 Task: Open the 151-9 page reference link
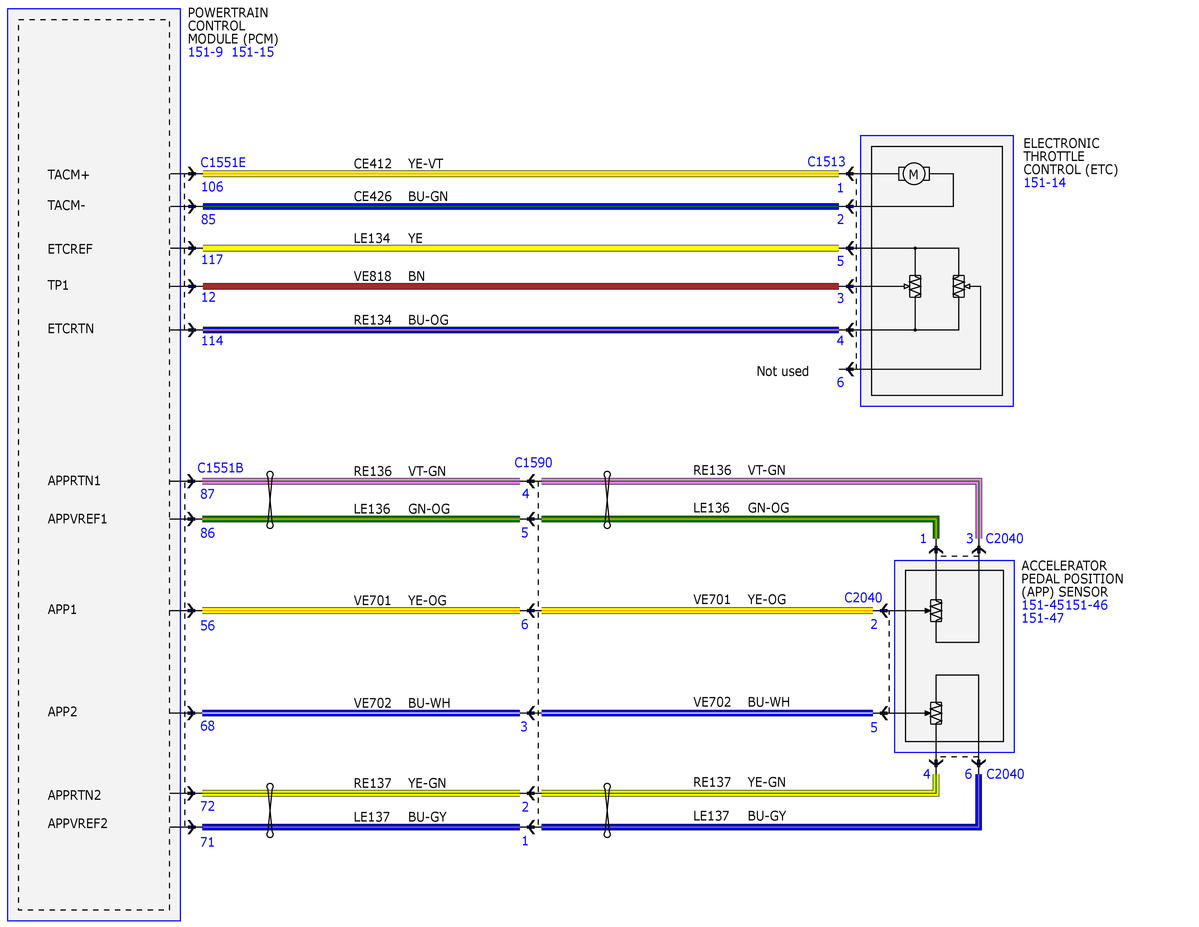pyautogui.click(x=205, y=52)
